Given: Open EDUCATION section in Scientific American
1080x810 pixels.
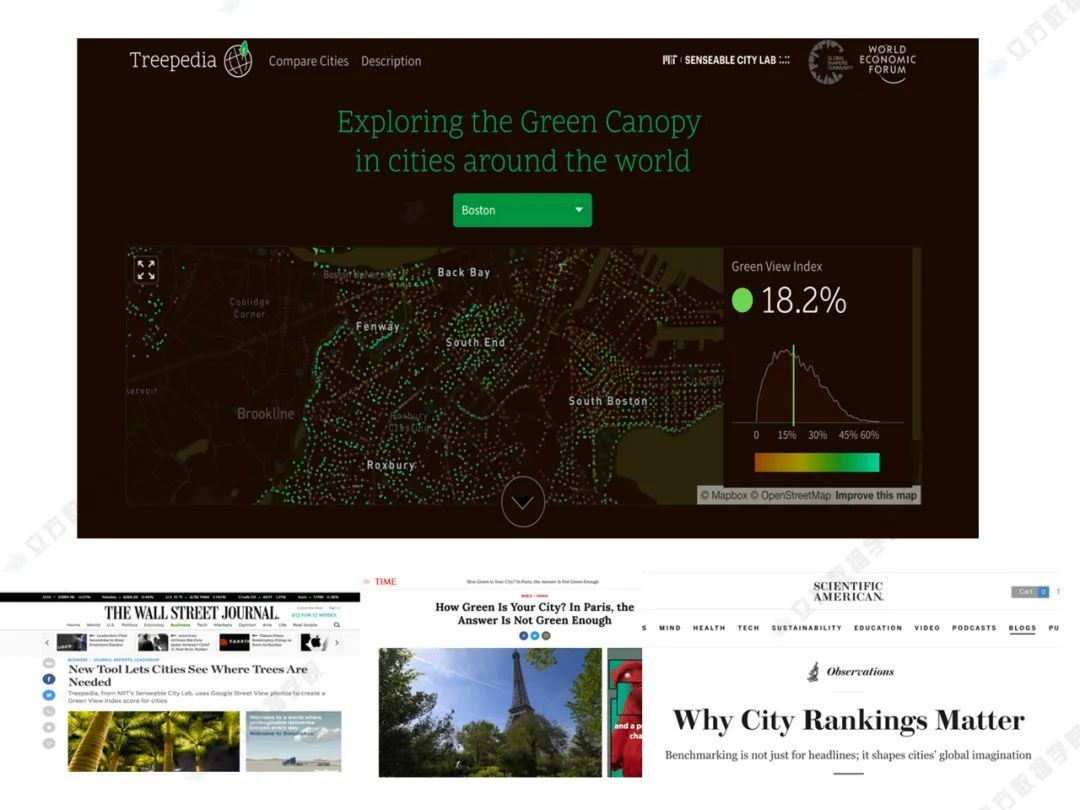Looking at the screenshot, I should 878,627.
